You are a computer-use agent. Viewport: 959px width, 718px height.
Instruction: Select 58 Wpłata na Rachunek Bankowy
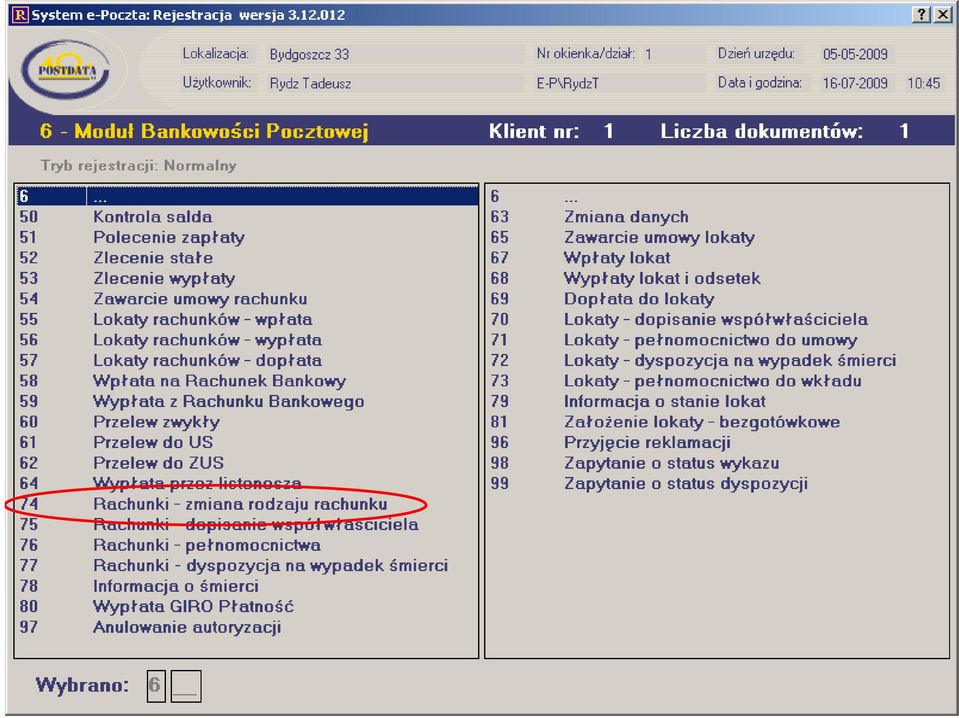click(x=246, y=380)
